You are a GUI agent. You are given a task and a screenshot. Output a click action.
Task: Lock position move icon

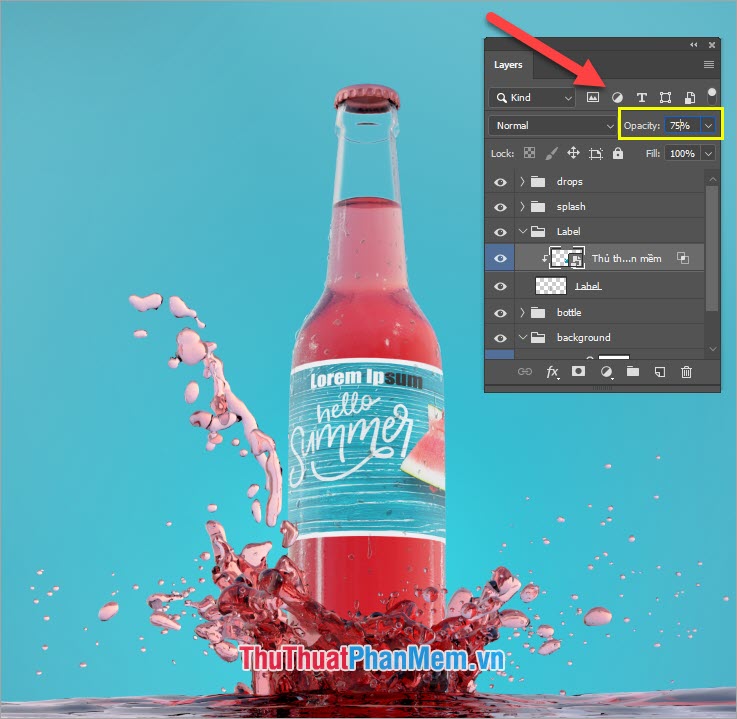pos(573,153)
